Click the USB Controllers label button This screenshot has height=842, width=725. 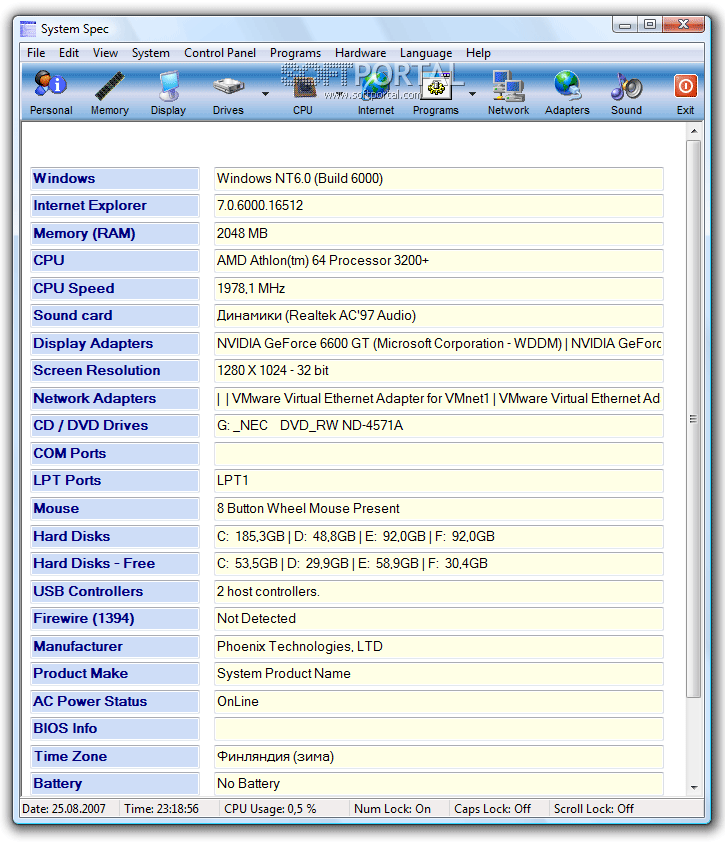[x=115, y=591]
